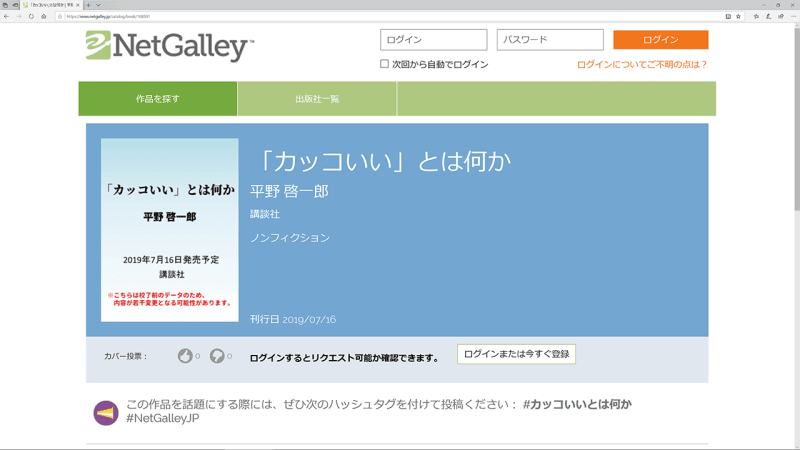Expand the tab preview chevron
The width and height of the screenshot is (800, 450).
pos(98,5)
